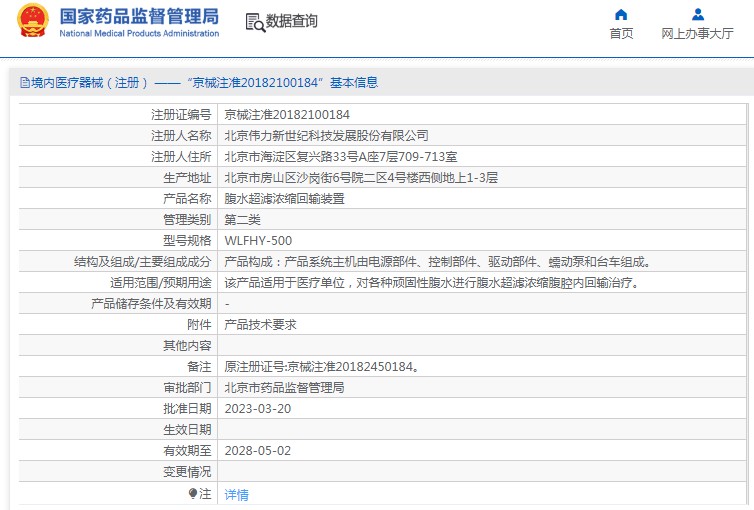Click the 结构及组成/主要组成成分 label
The height and width of the screenshot is (510, 754).
click(142, 262)
